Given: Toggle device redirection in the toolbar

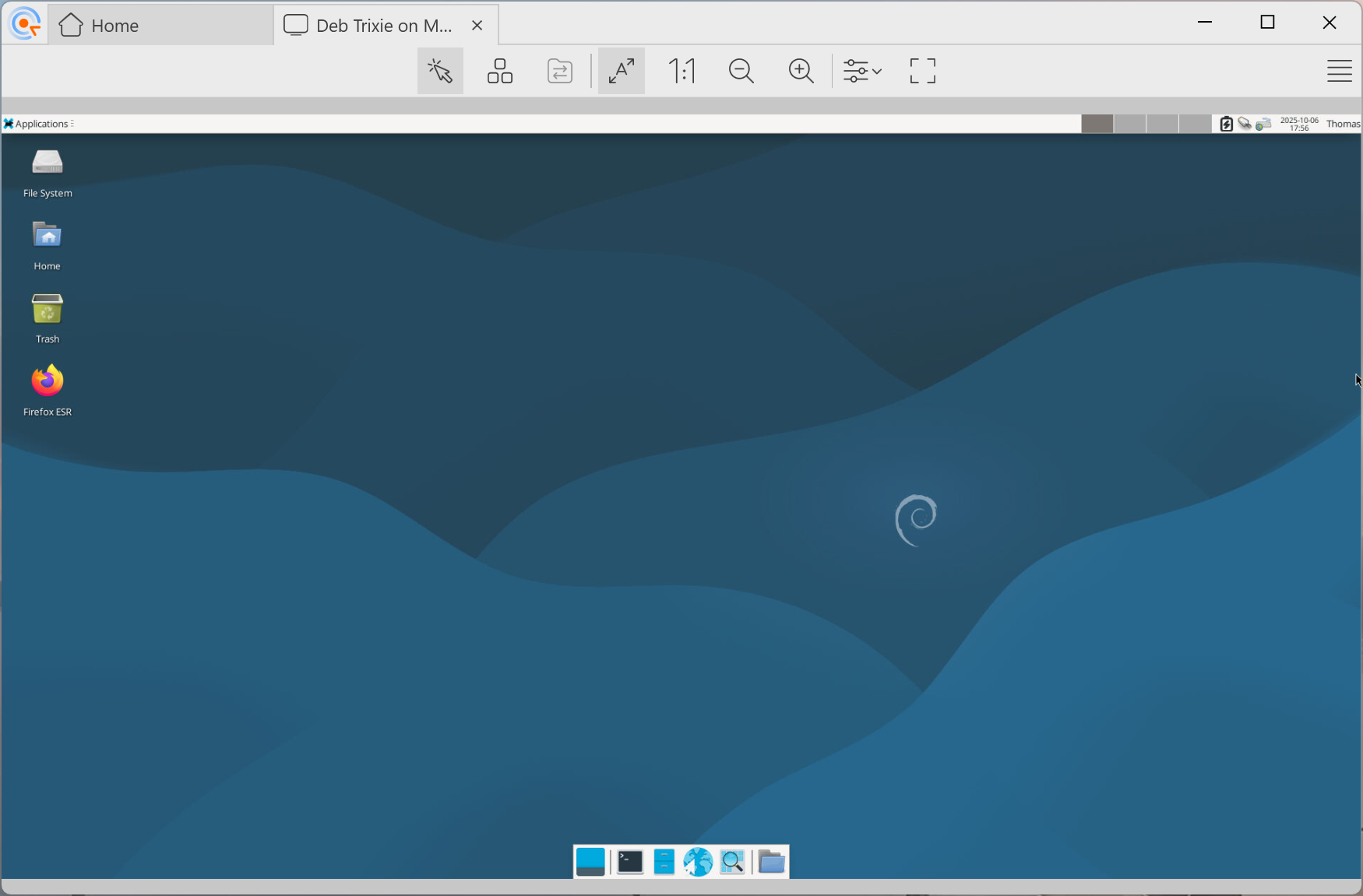Looking at the screenshot, I should [x=499, y=71].
